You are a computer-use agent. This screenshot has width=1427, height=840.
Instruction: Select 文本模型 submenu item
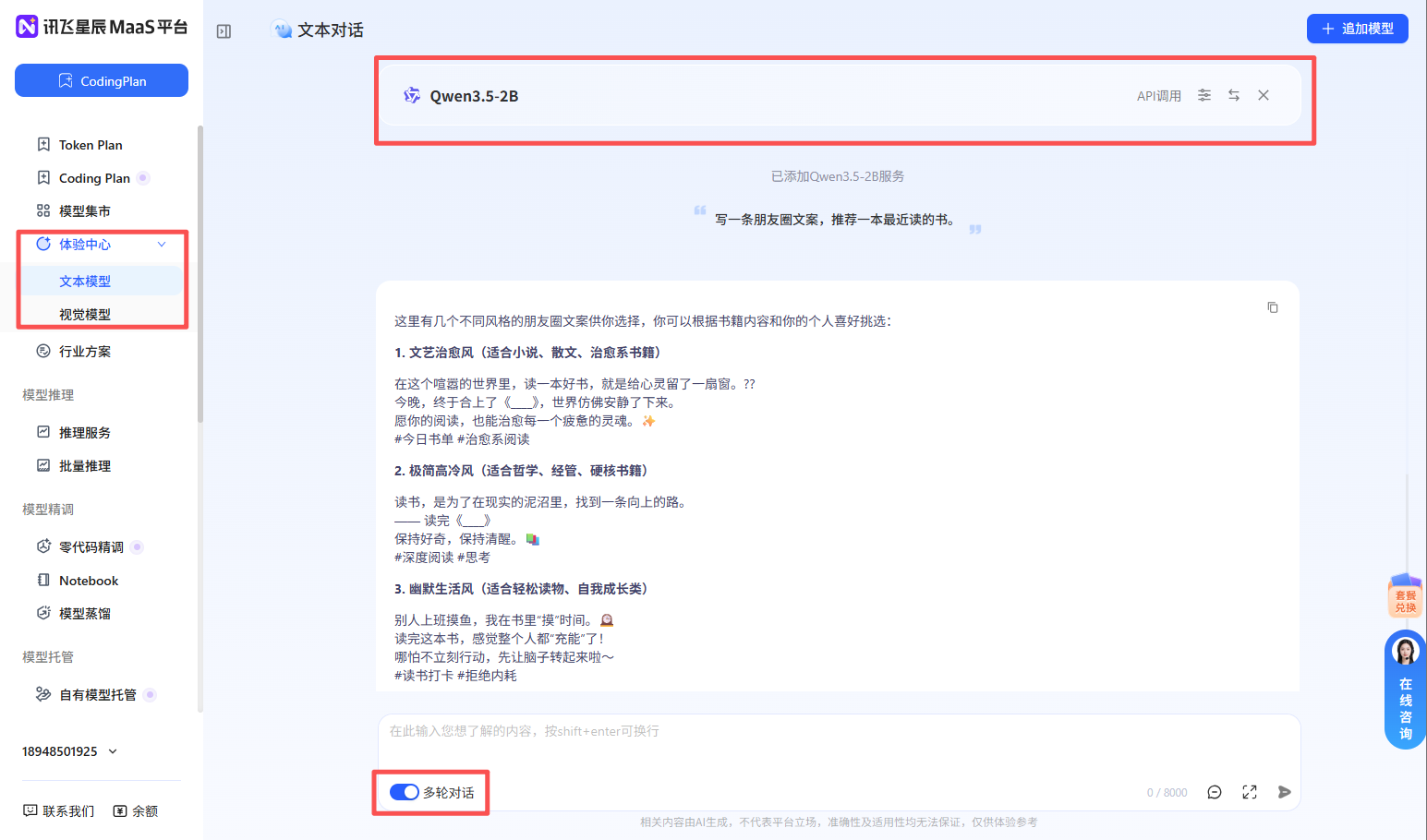[85, 282]
